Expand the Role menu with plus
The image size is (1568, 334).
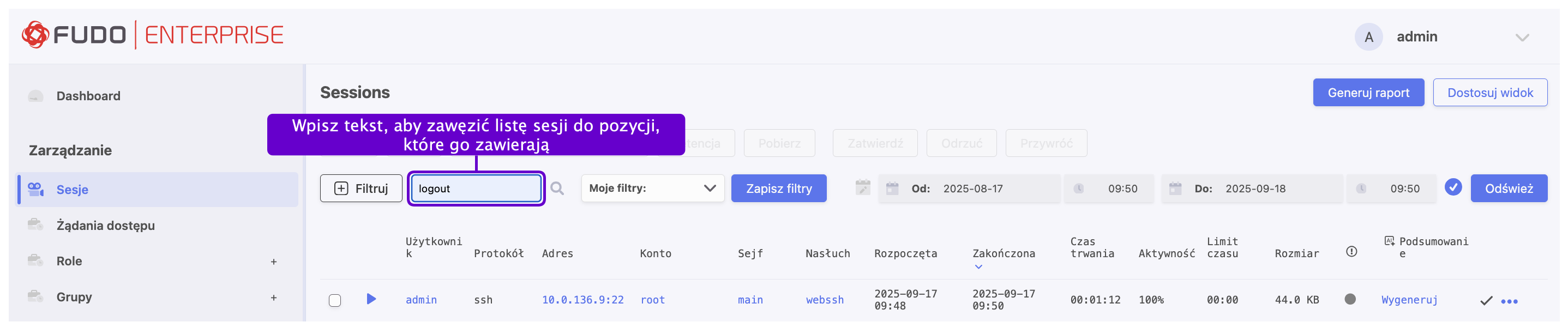(x=273, y=262)
